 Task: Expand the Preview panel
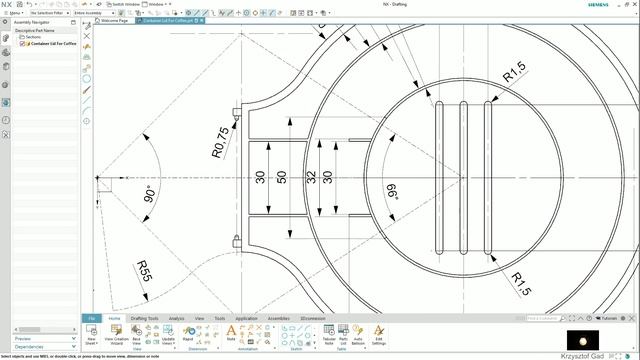coord(45,338)
